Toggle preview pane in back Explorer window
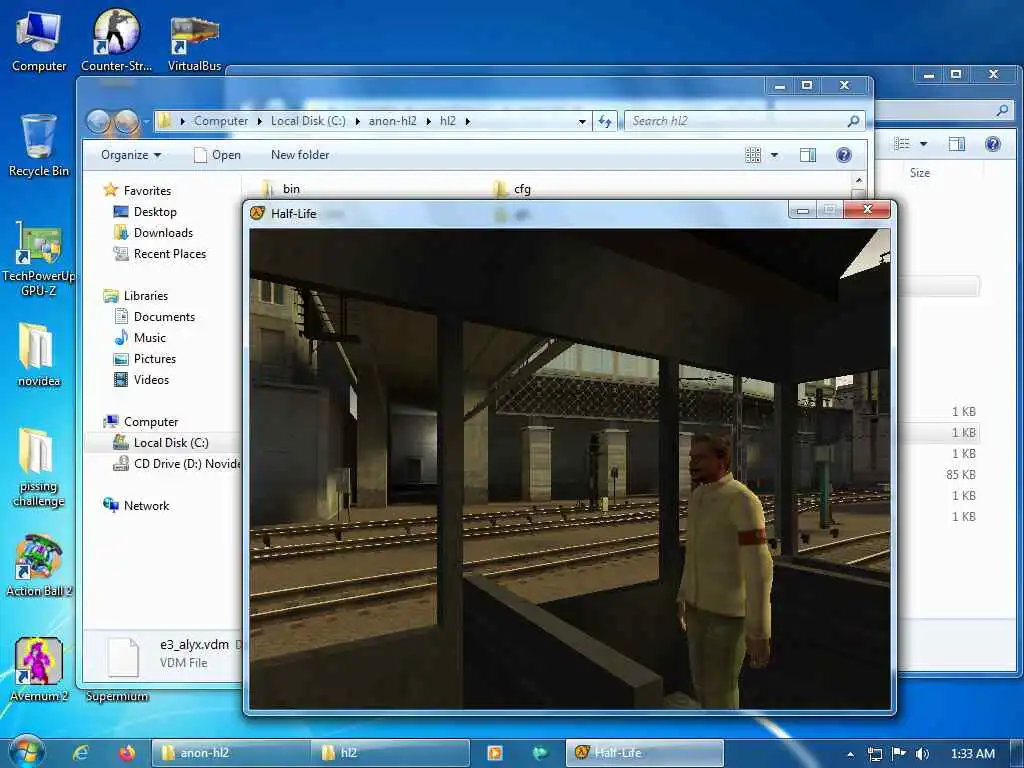The width and height of the screenshot is (1024, 768). click(957, 144)
